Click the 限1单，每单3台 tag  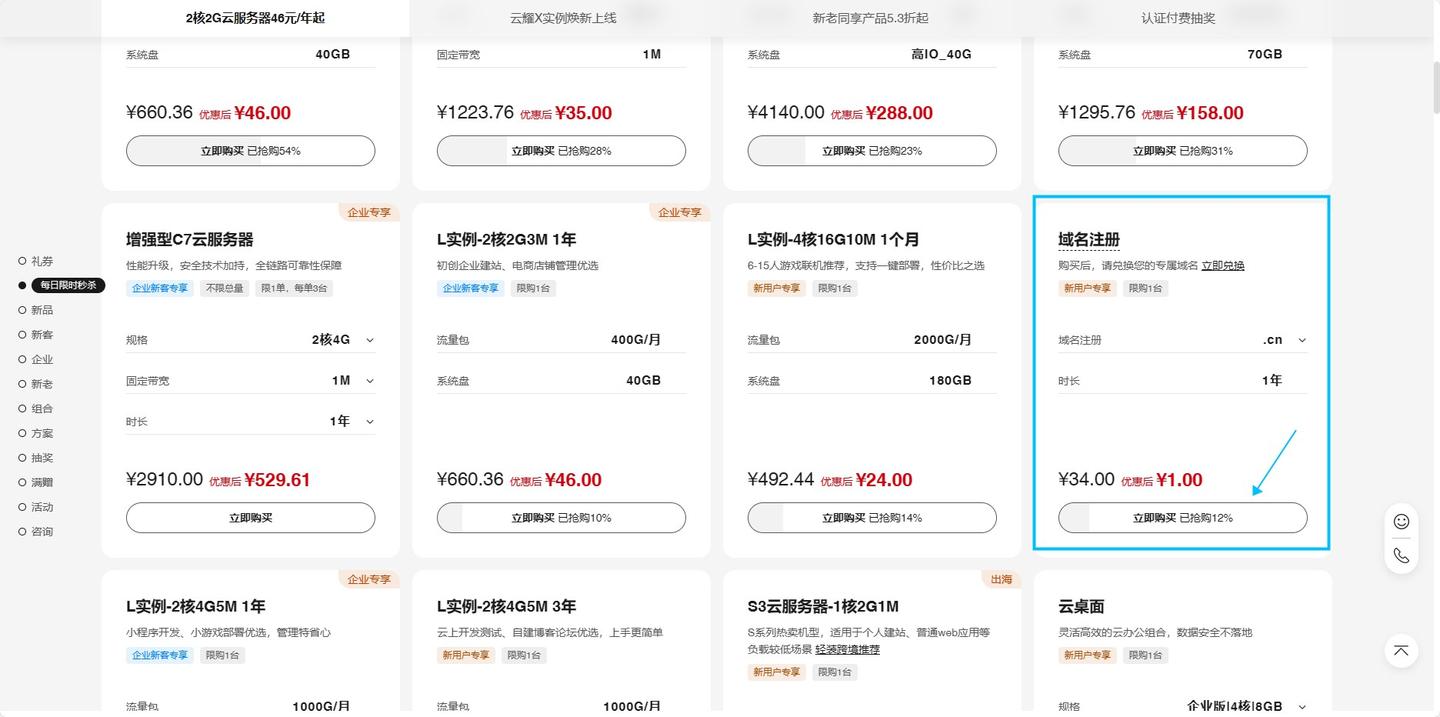294,288
